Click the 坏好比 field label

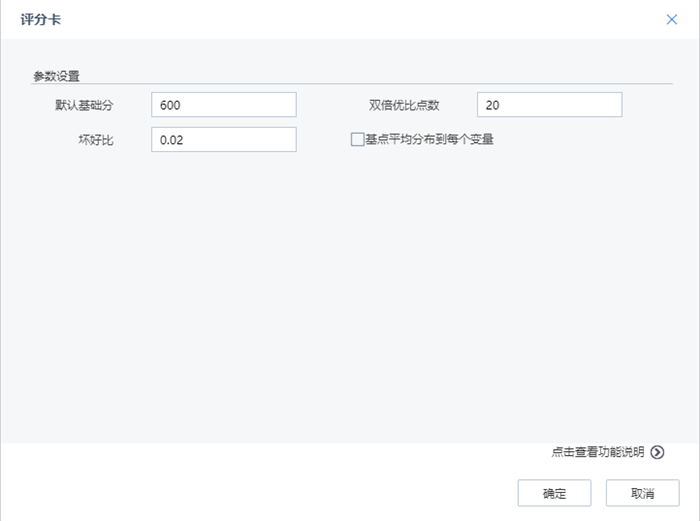[97, 140]
